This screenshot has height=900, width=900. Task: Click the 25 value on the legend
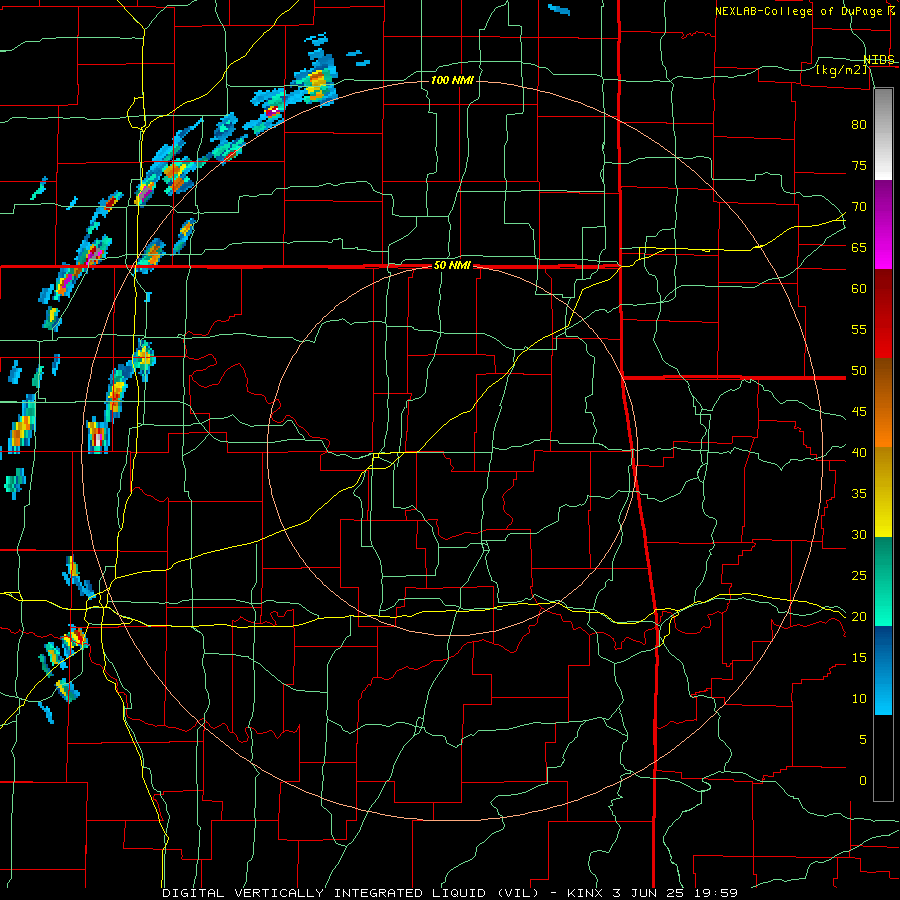[859, 576]
